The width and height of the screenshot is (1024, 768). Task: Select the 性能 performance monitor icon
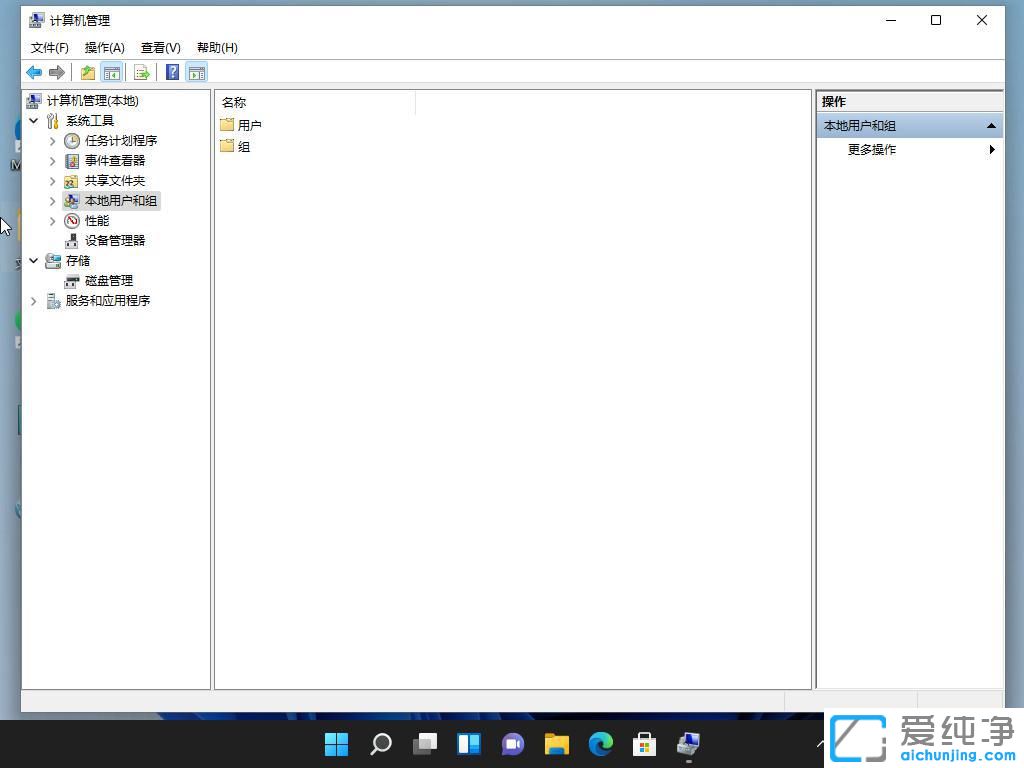[71, 220]
